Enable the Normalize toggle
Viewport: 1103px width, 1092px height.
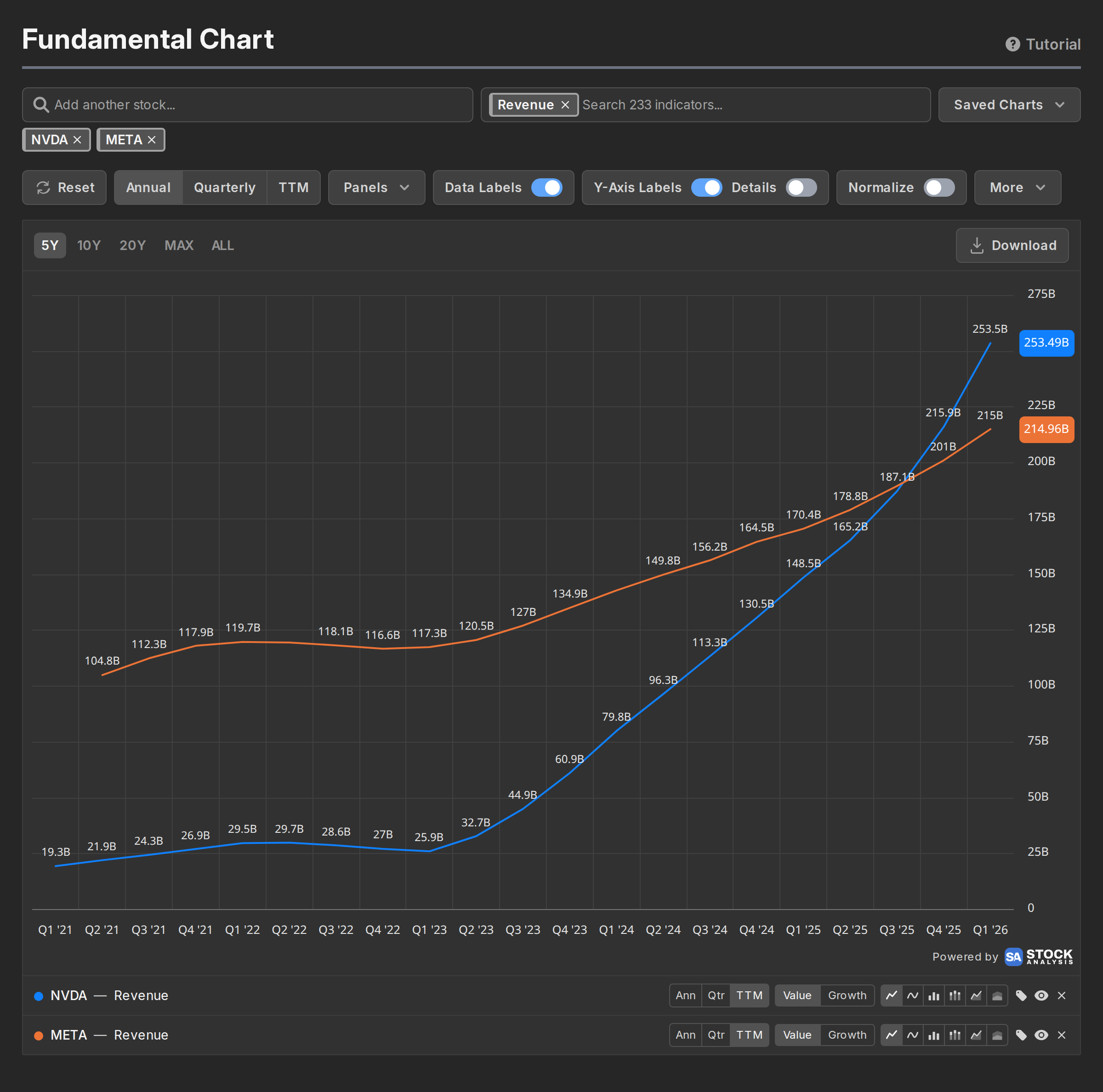pyautogui.click(x=939, y=188)
